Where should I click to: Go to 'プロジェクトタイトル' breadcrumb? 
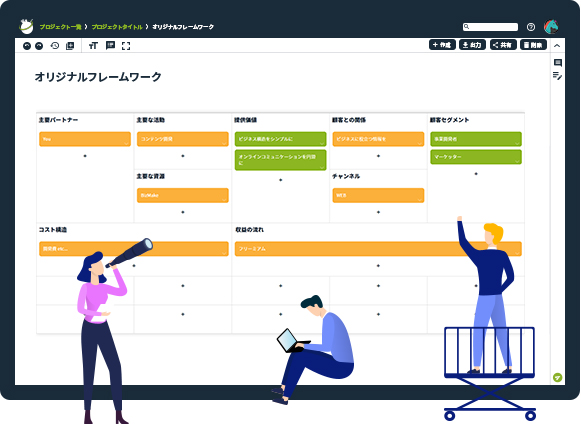click(x=117, y=27)
